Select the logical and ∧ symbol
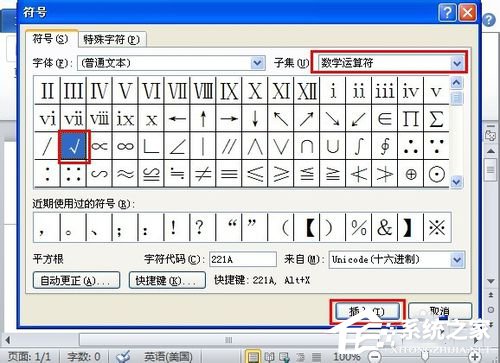This screenshot has width=500, height=363. 255,146
